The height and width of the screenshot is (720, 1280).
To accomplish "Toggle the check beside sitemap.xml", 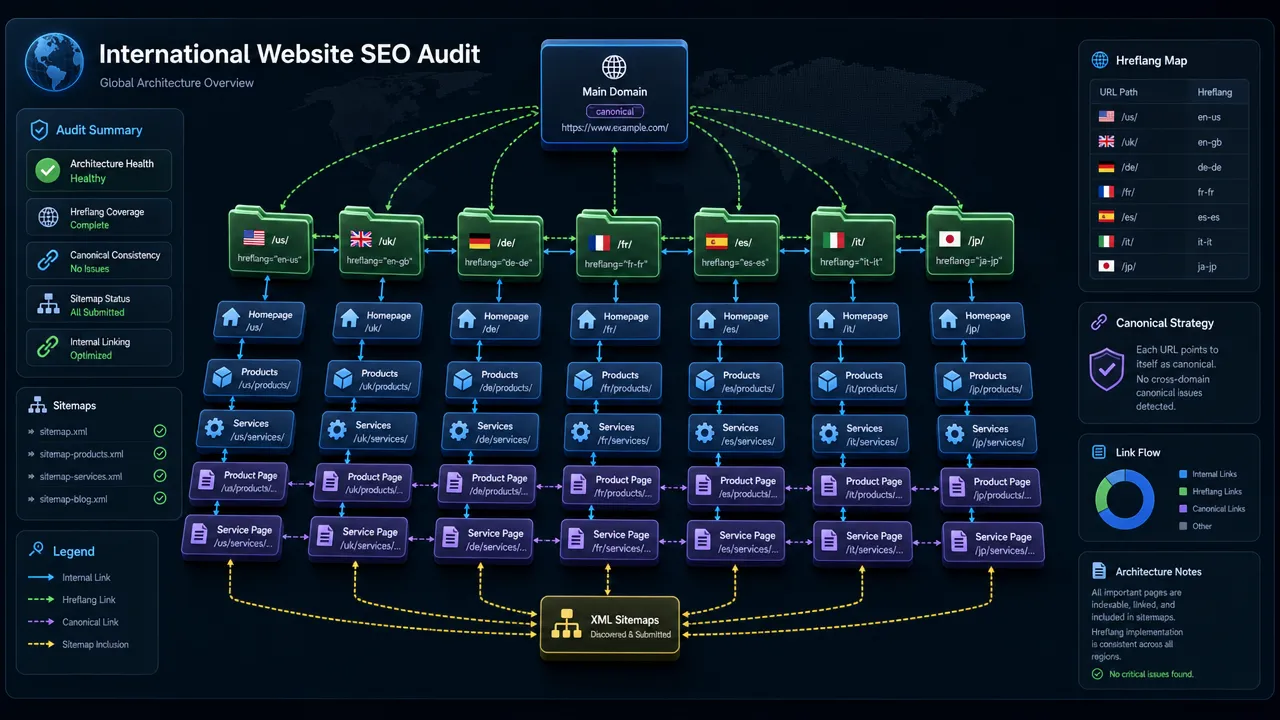I will click(x=160, y=431).
